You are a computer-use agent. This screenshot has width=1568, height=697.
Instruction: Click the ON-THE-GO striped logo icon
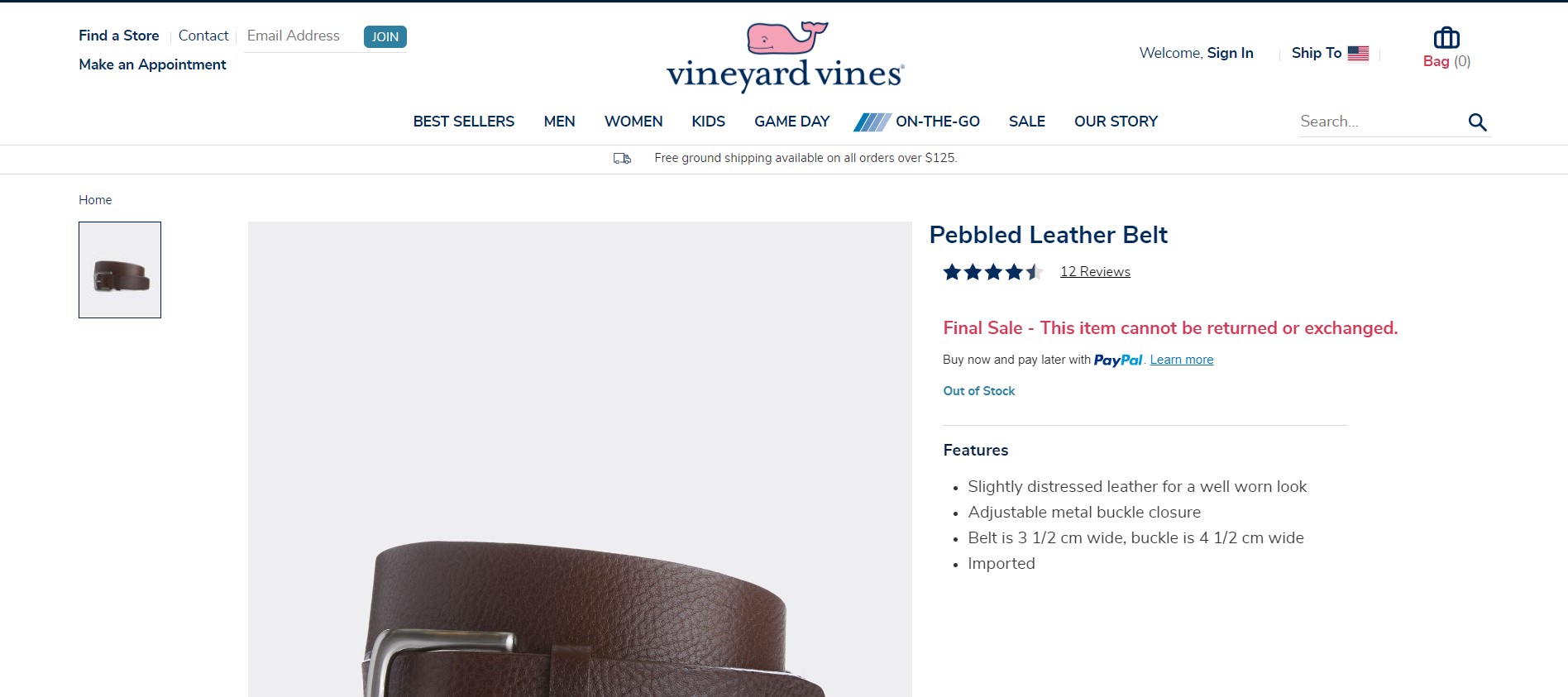tap(872, 122)
